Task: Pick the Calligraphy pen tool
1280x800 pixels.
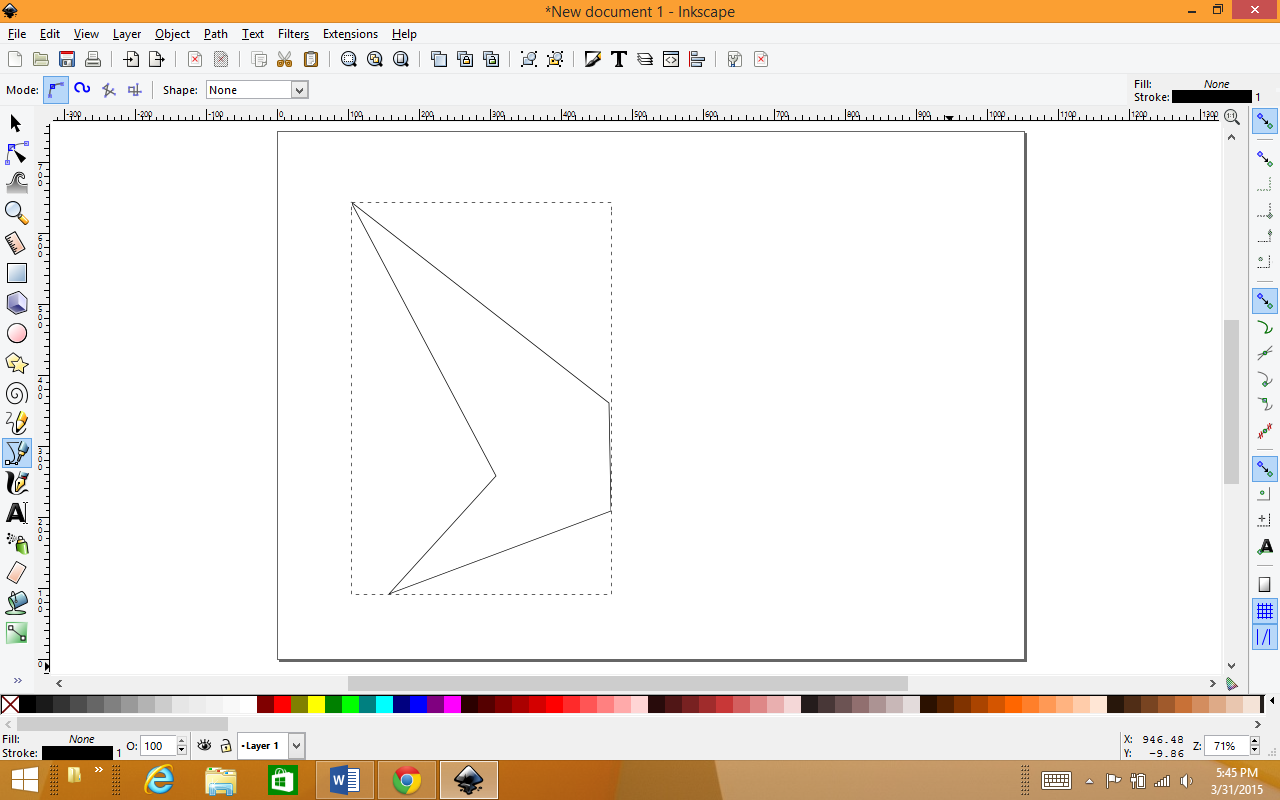Action: point(16,483)
